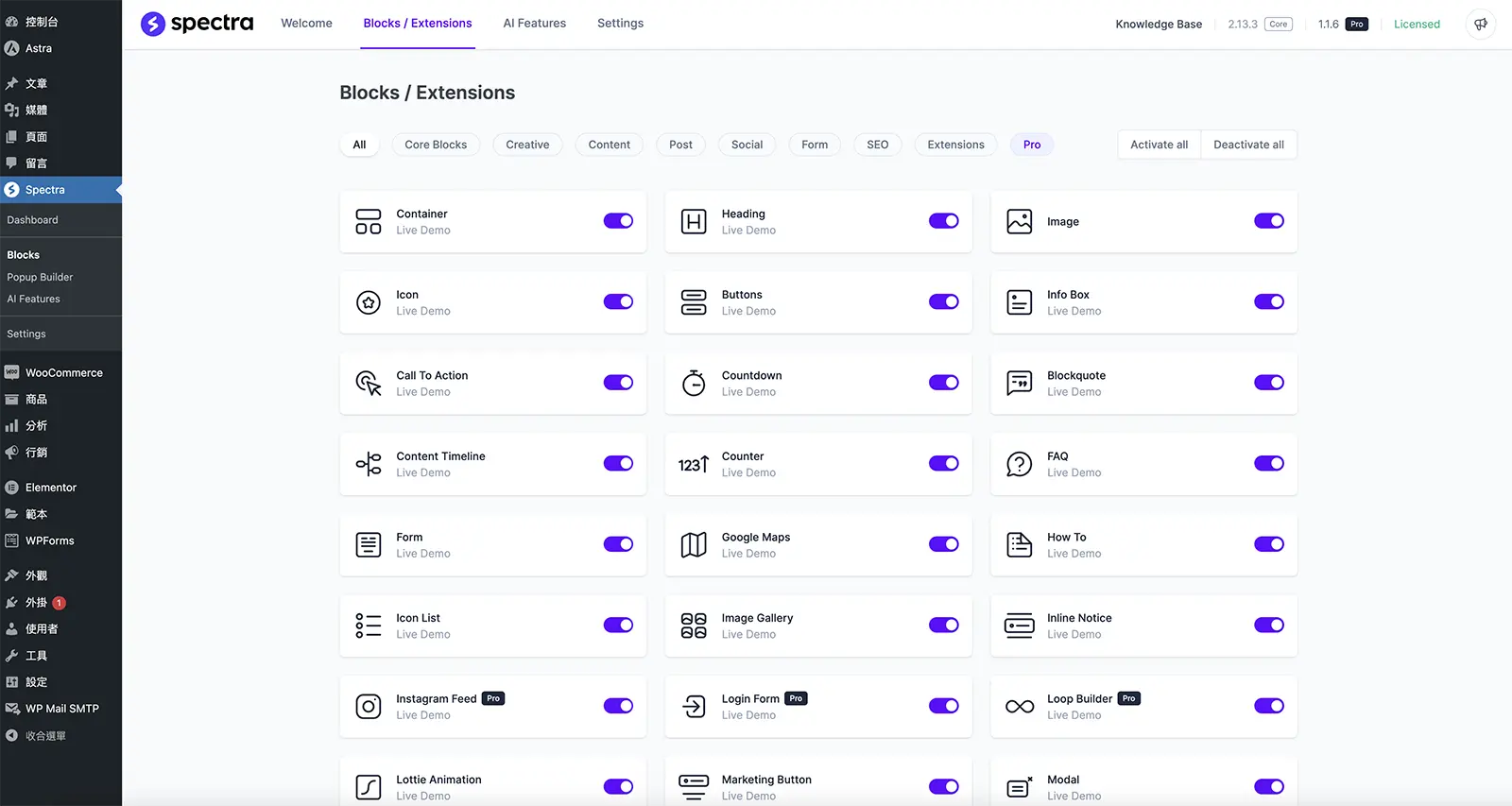Click the Spectra logo in header

coord(197,24)
